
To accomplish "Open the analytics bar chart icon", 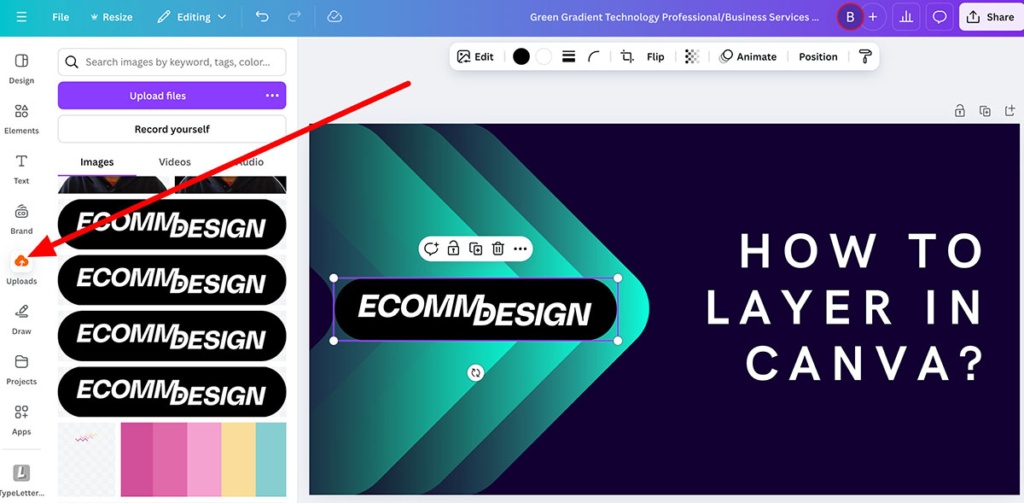I will tap(906, 17).
